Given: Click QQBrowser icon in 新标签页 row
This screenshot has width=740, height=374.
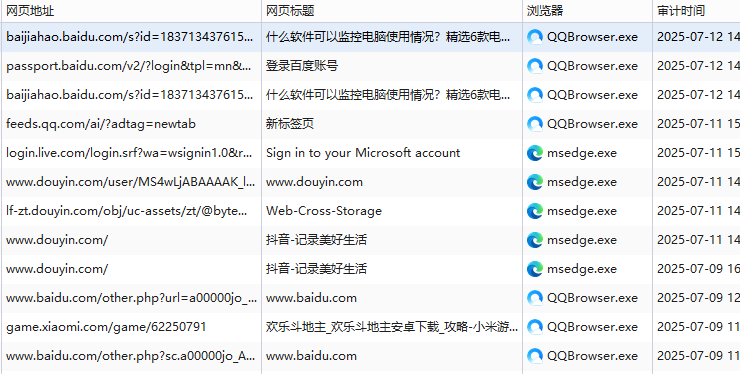Looking at the screenshot, I should 535,124.
